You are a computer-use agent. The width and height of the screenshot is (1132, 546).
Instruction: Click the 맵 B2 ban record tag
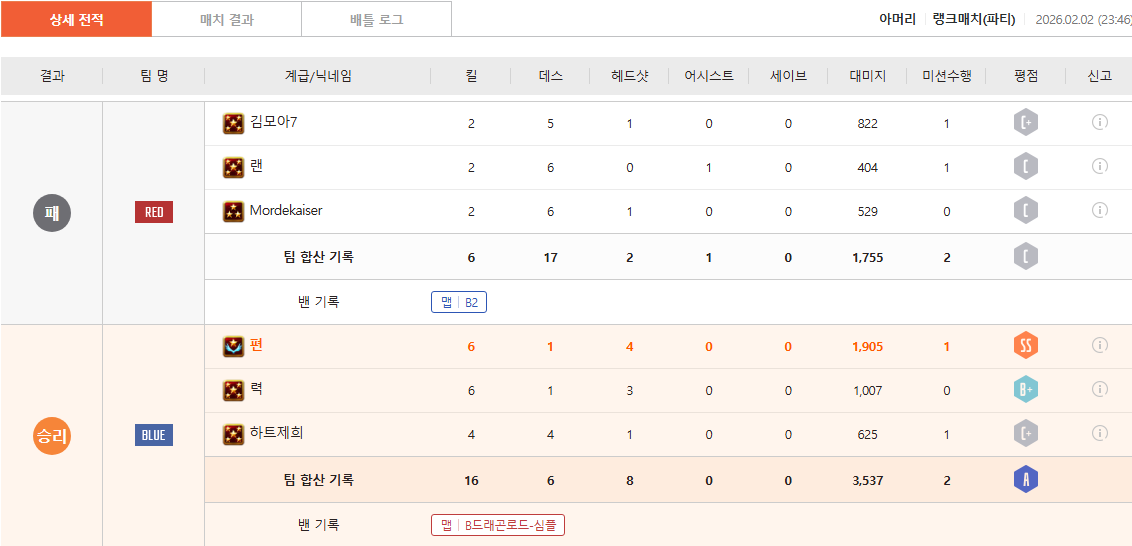tap(459, 302)
